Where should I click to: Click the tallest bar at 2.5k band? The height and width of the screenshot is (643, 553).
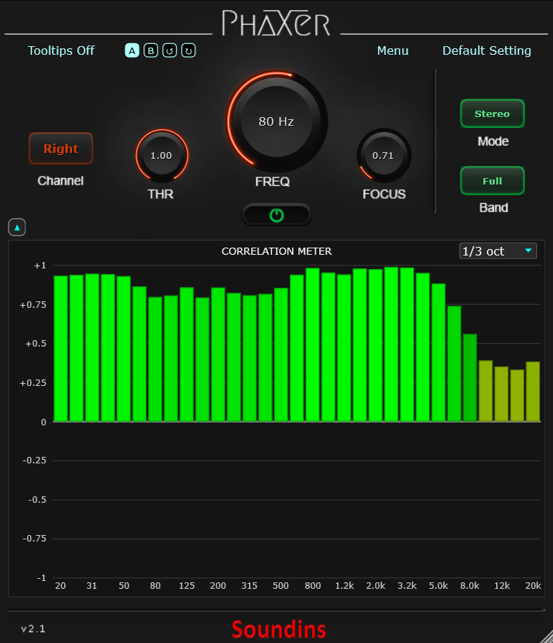(x=391, y=344)
